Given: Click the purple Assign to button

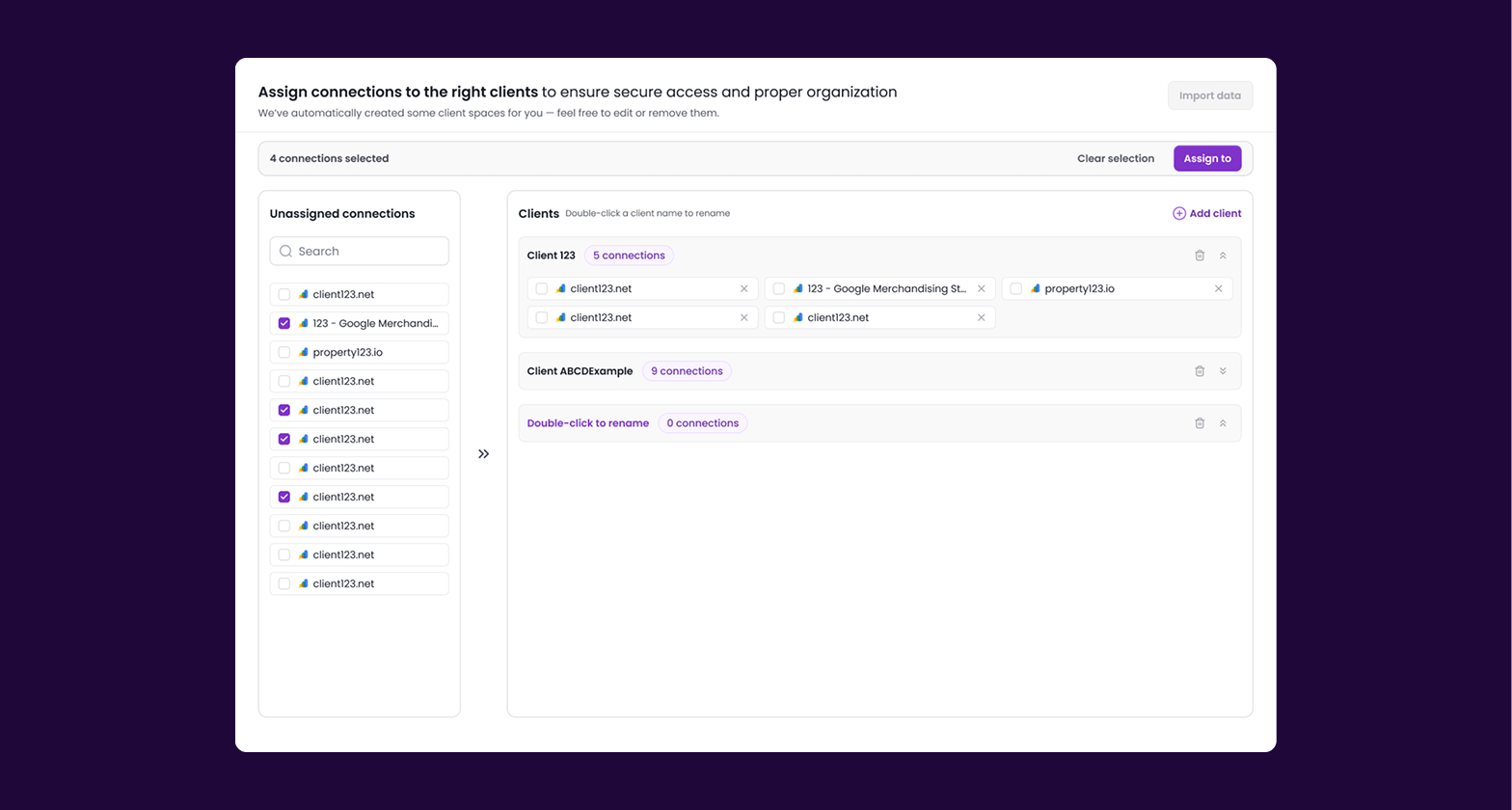Looking at the screenshot, I should (x=1207, y=158).
